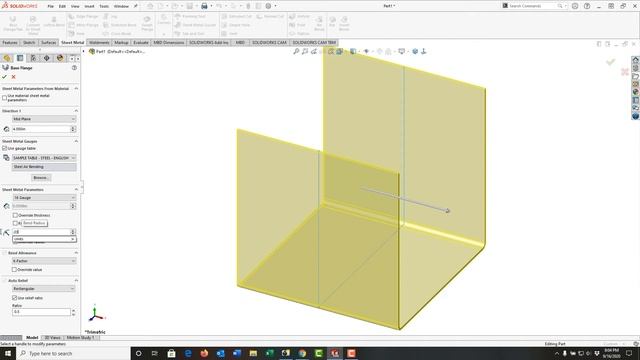Open PropertyManager panel icon
Viewport: 640px width, 360px height.
tap(20, 58)
